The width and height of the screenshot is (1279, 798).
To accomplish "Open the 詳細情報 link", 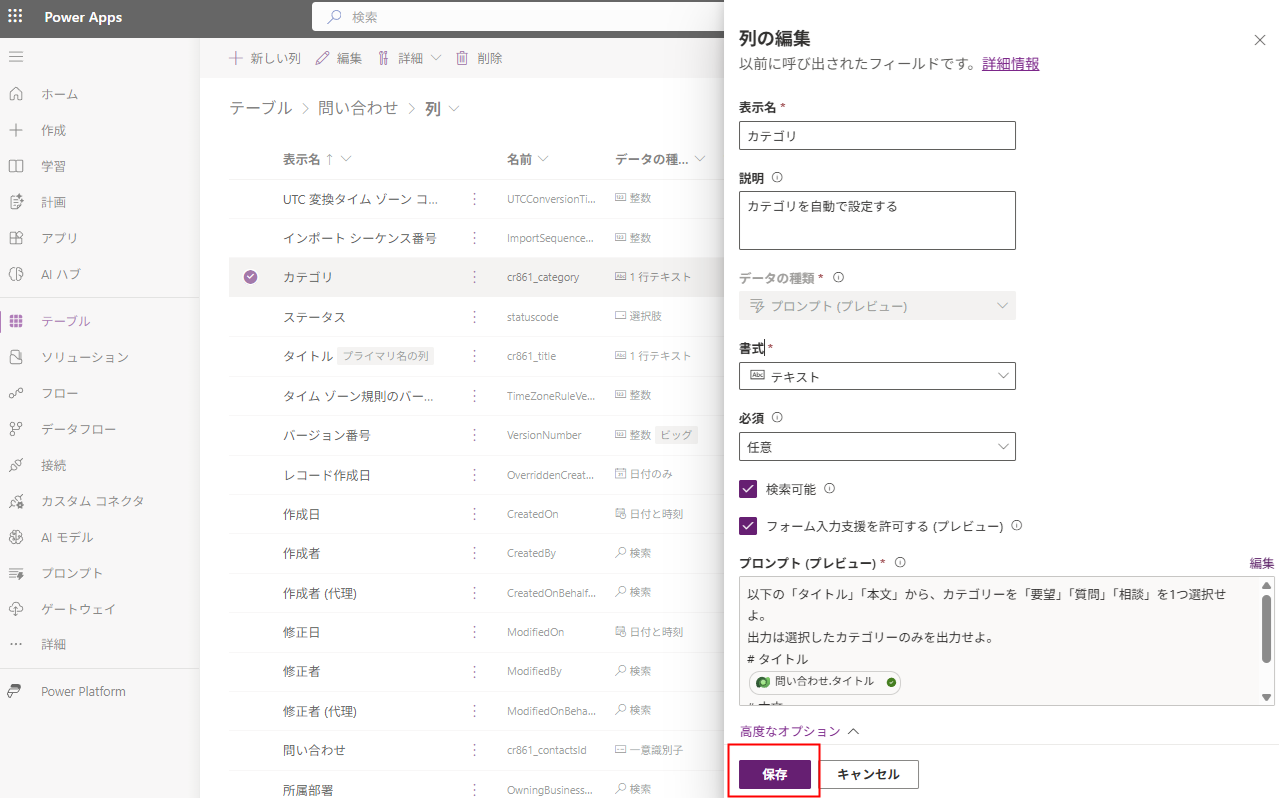I will click(1010, 64).
